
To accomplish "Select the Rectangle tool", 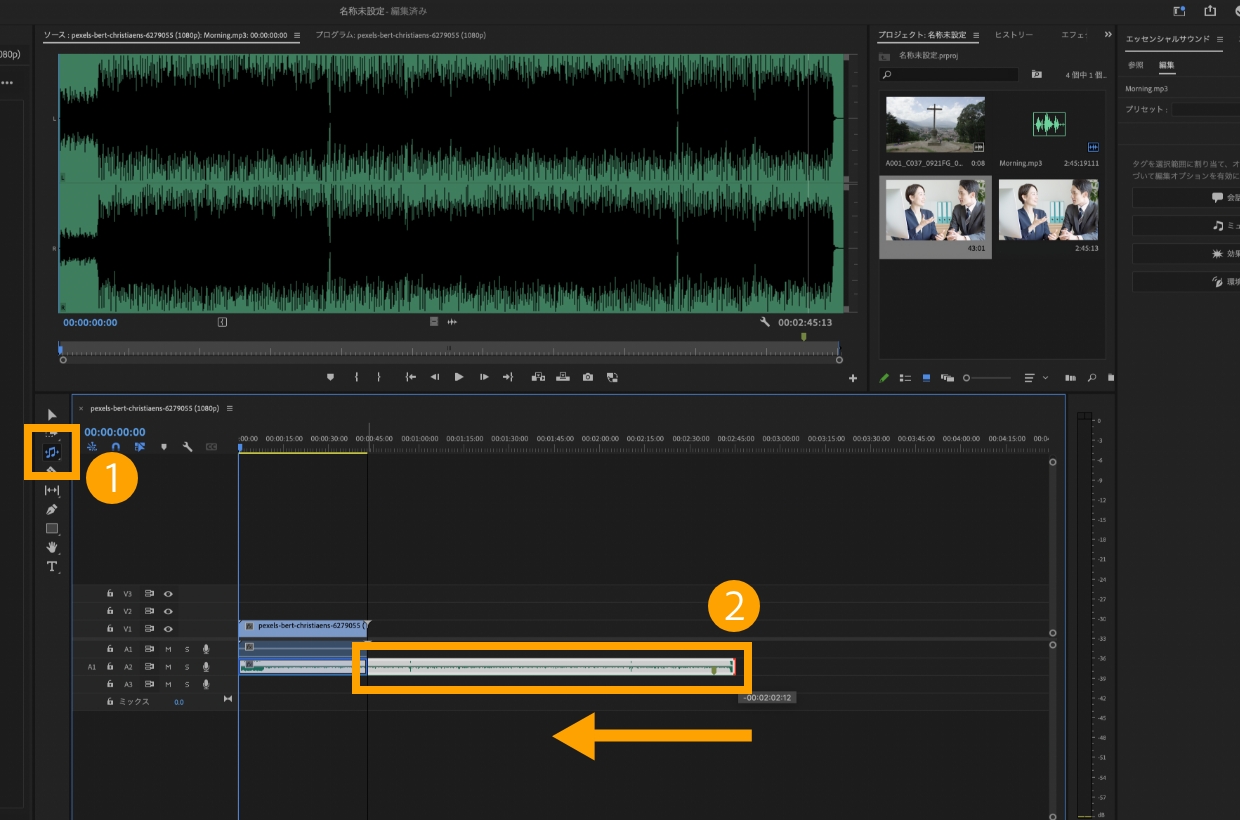I will tap(52, 528).
